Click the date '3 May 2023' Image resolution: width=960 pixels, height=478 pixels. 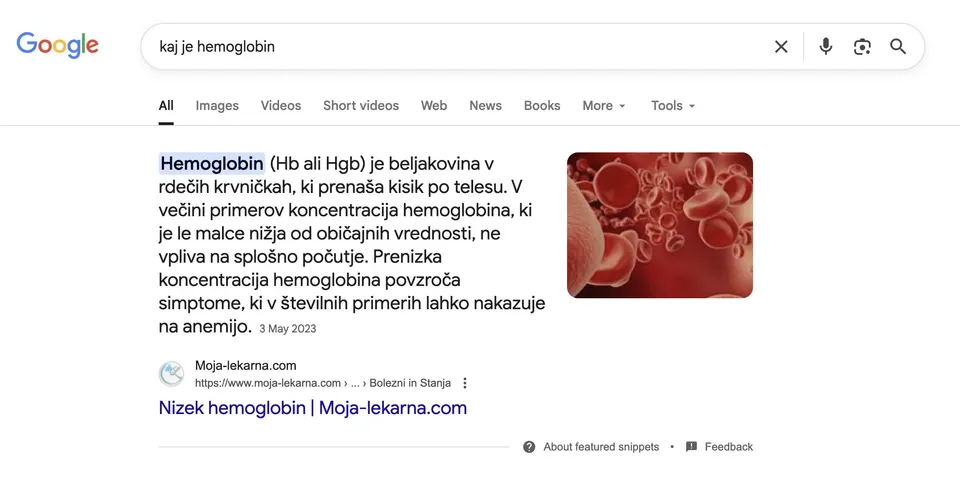(x=288, y=329)
